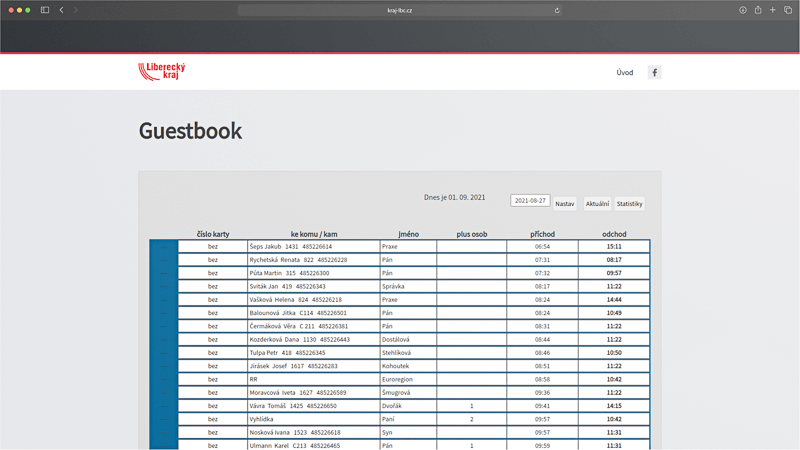This screenshot has width=800, height=450.
Task: Go back with the browser back arrow
Action: point(61,10)
